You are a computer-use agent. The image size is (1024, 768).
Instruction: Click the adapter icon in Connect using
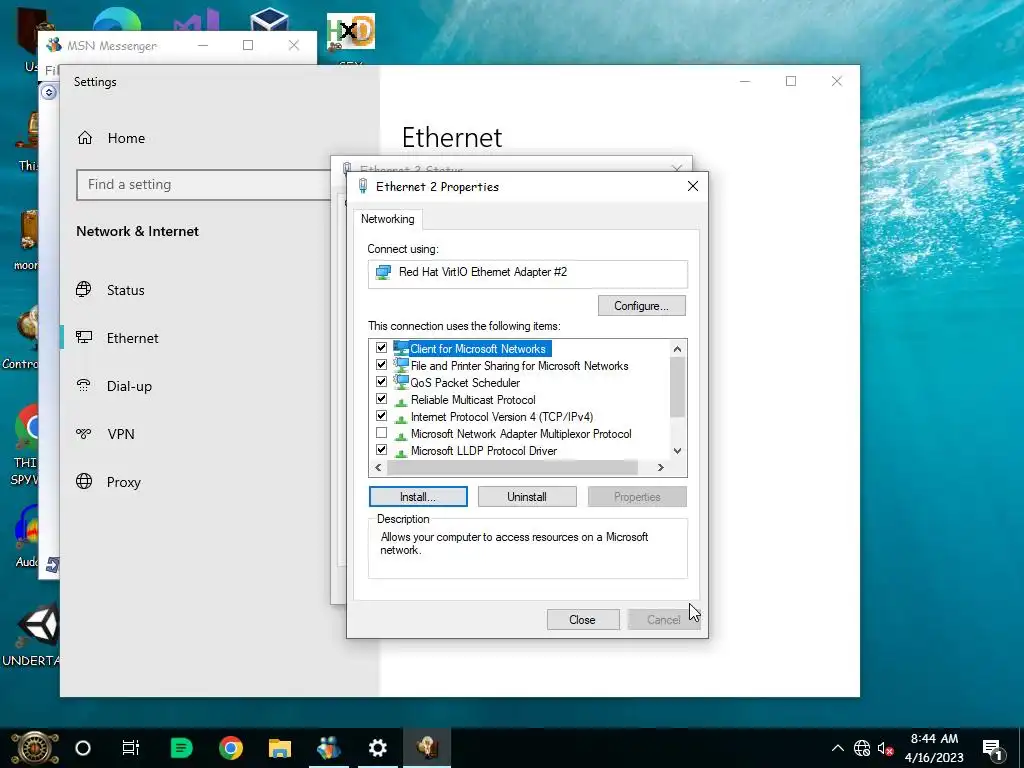[383, 272]
